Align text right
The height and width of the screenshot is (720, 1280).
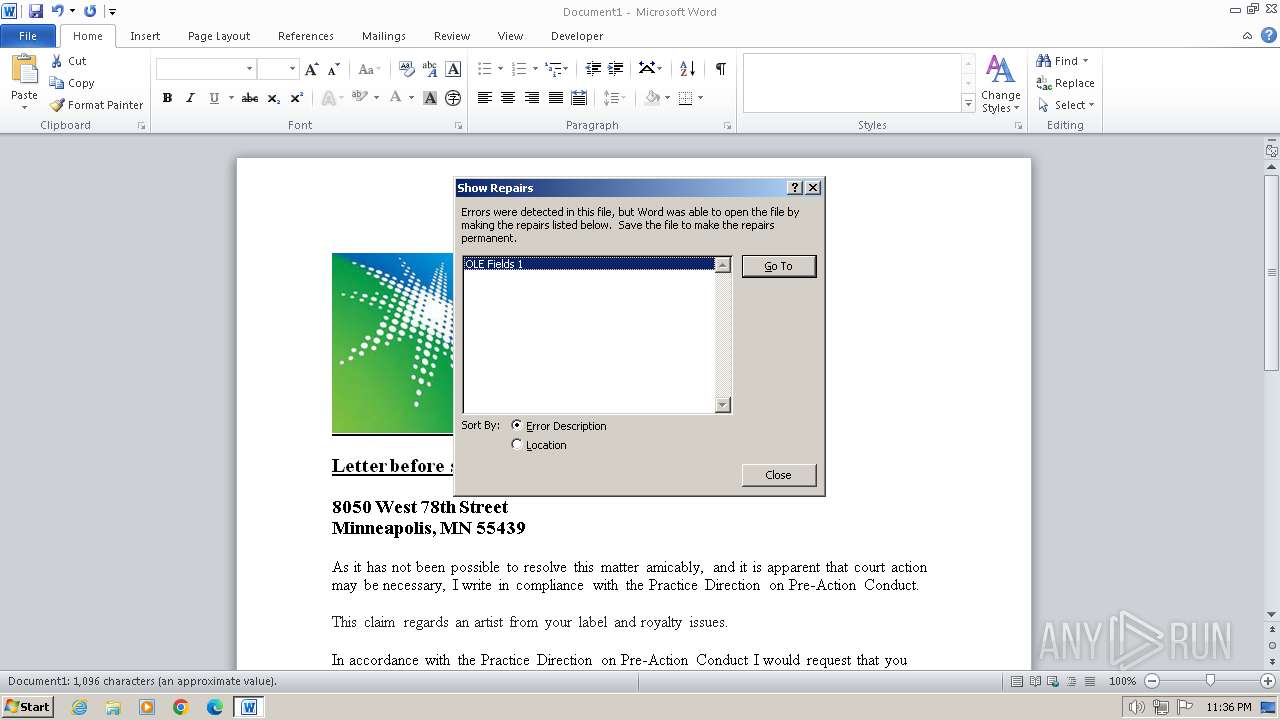pos(532,98)
